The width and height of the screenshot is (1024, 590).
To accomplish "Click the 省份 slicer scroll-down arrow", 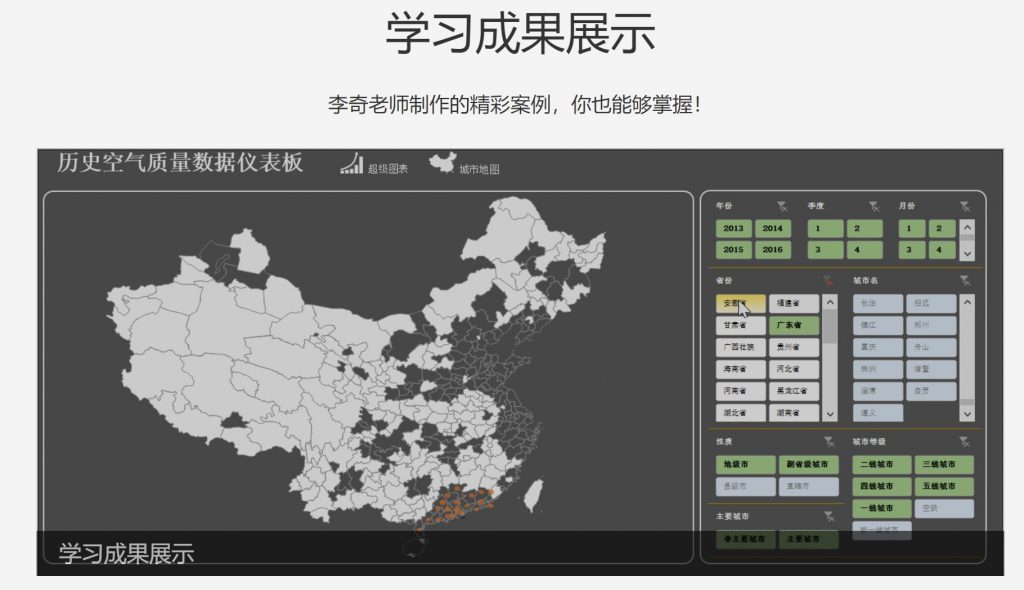I will pyautogui.click(x=830, y=414).
